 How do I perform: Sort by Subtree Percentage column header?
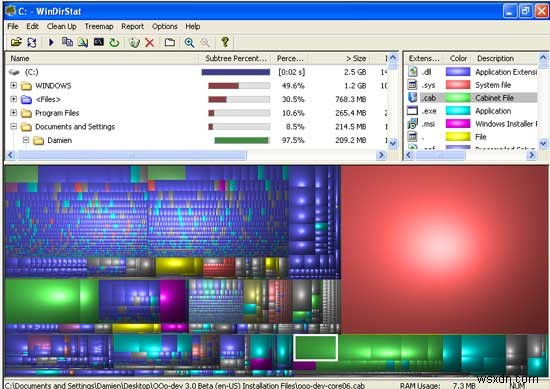tap(235, 58)
